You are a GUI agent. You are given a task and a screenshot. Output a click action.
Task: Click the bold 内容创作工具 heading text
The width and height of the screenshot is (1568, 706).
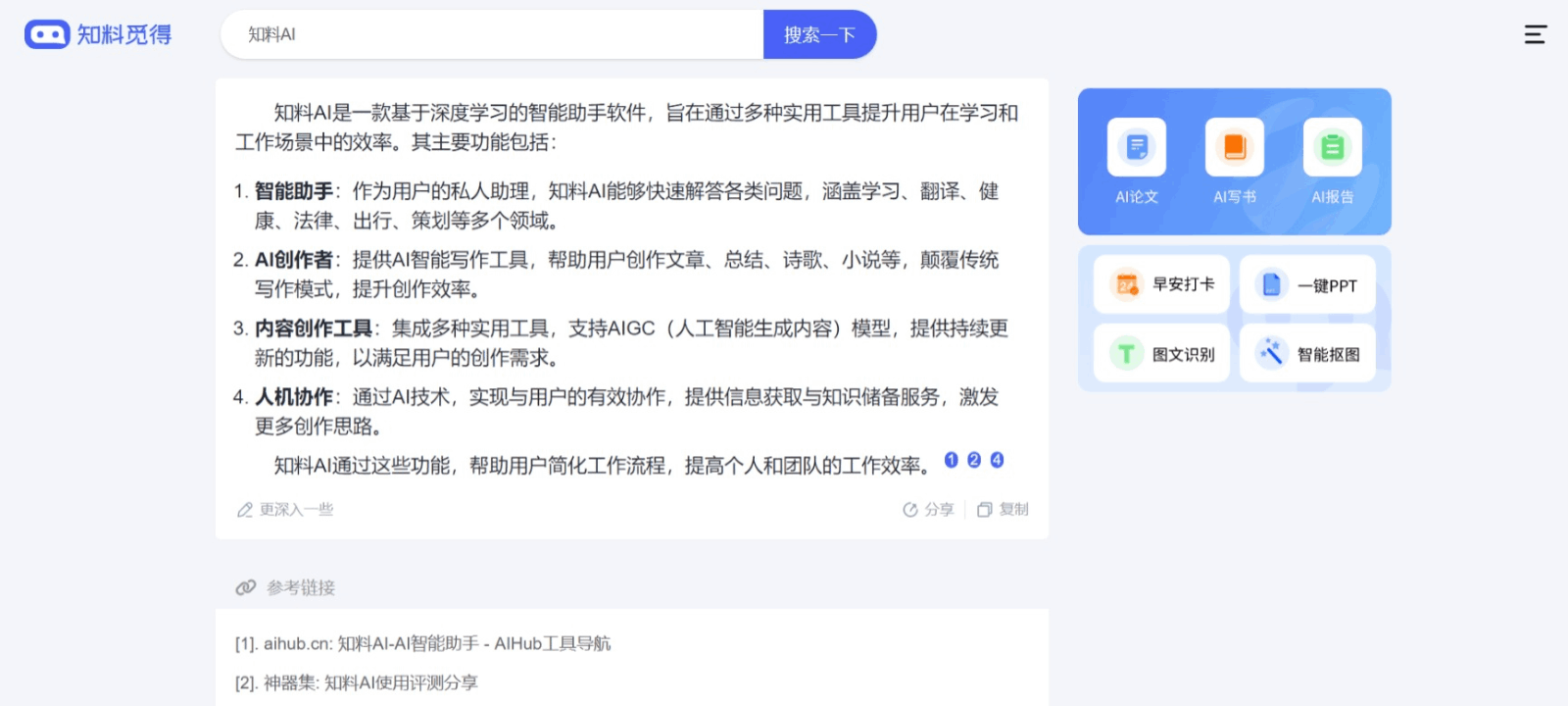click(x=314, y=328)
